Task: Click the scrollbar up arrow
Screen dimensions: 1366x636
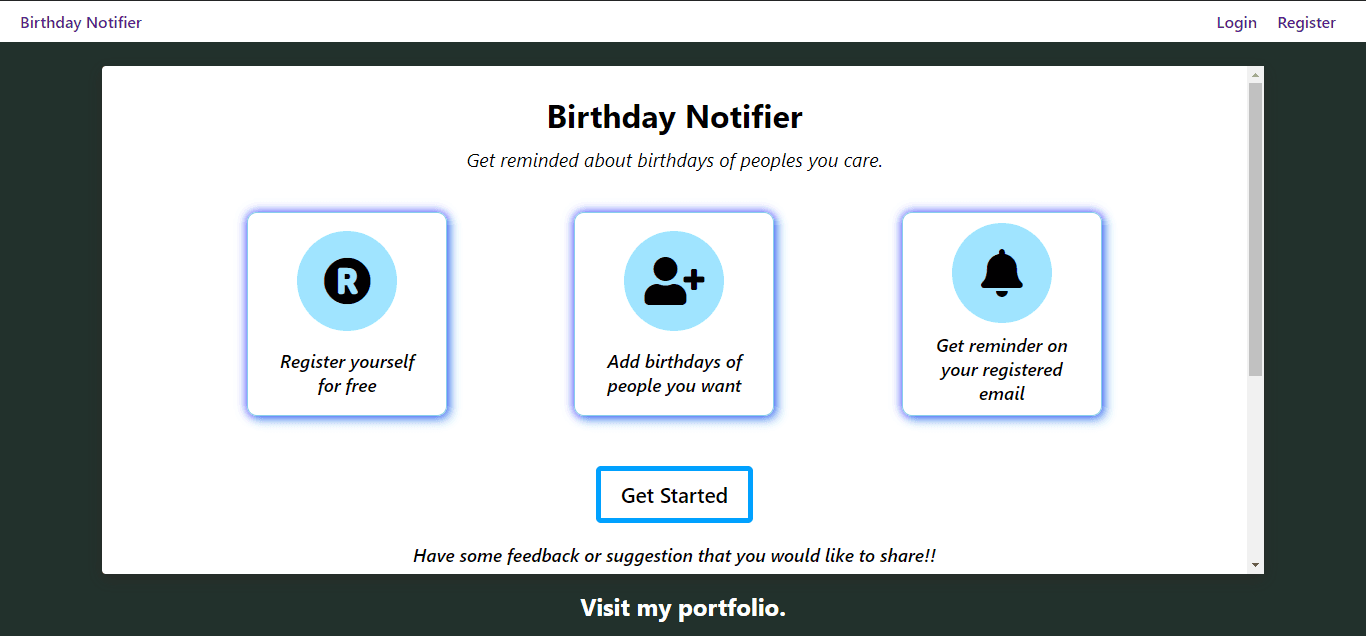Action: 1256,75
